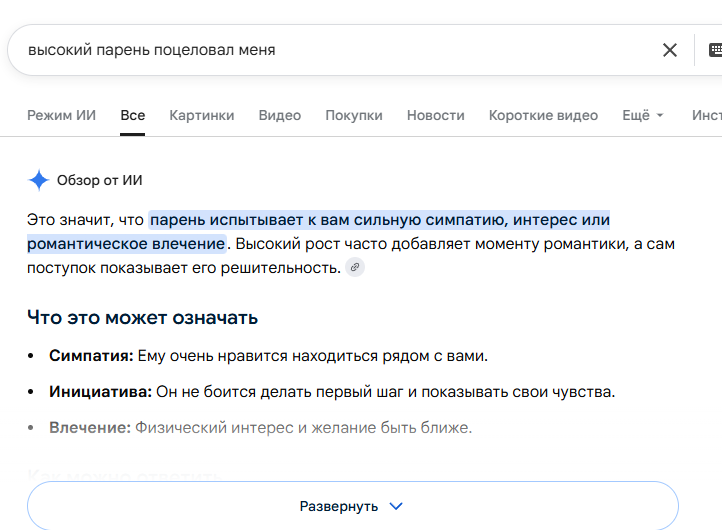Viewport: 722px width, 530px height.
Task: Open the Картинки tab
Action: (x=202, y=115)
